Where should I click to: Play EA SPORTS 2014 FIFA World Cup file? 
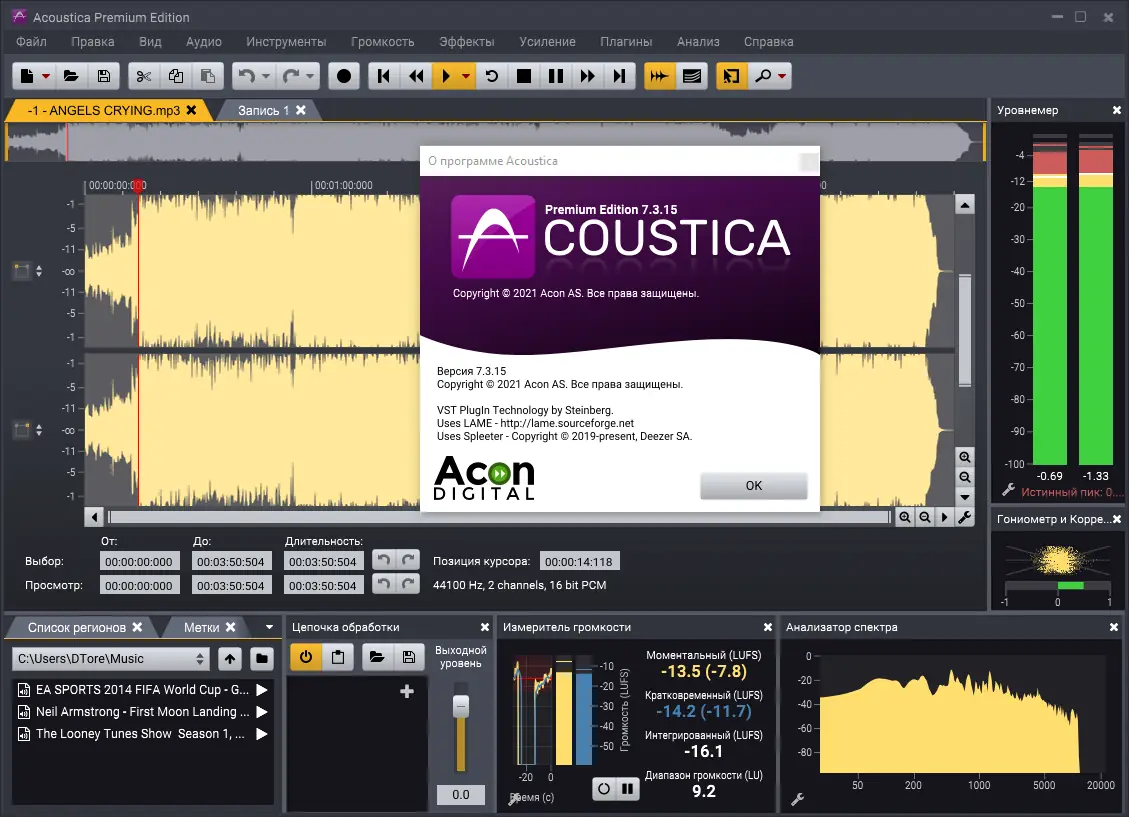[262, 690]
